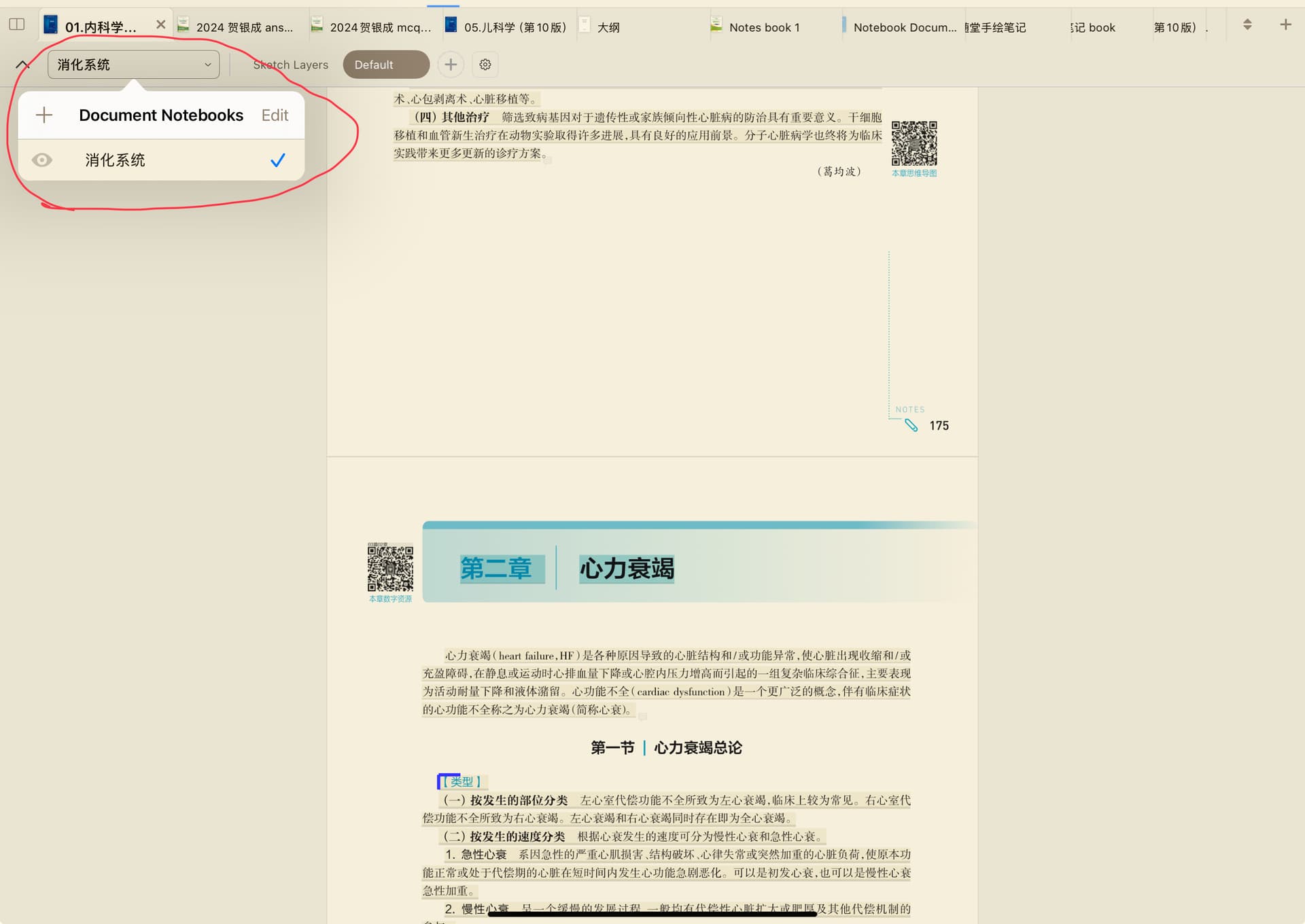Switch to 05.儿科学 tab
Viewport: 1305px width, 924px height.
(x=514, y=27)
